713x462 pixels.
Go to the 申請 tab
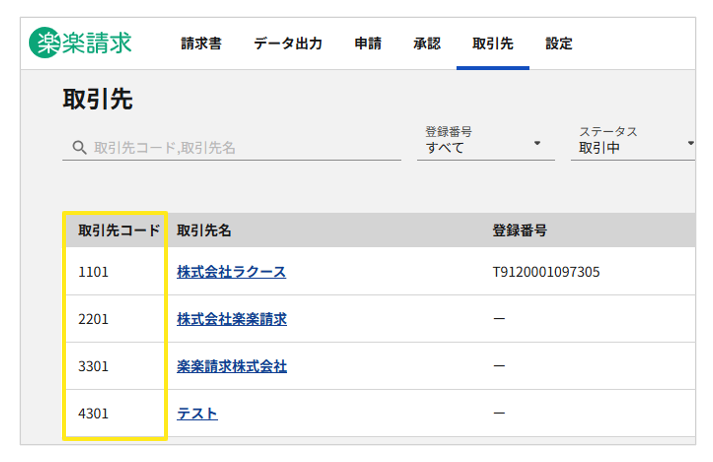click(367, 44)
